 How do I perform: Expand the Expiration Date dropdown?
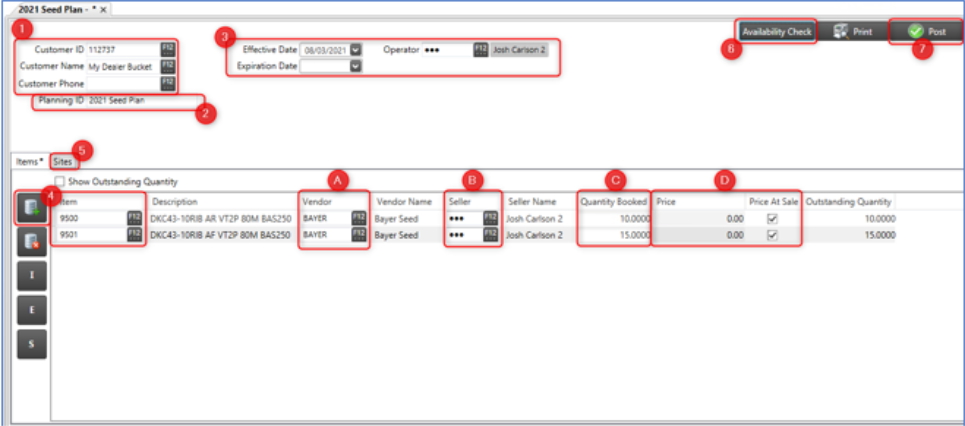coord(356,67)
